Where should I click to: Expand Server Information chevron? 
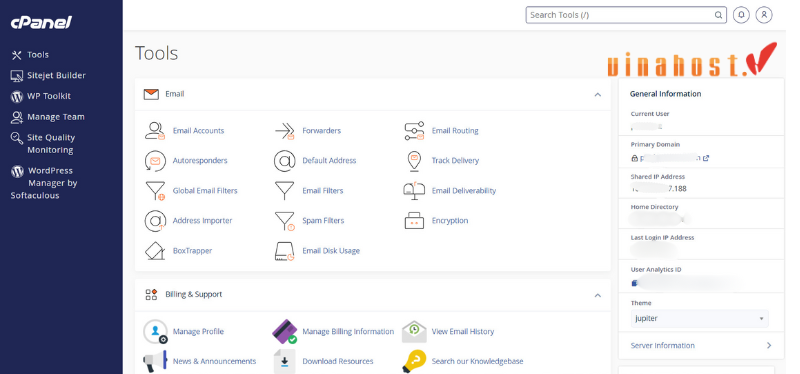pos(769,345)
